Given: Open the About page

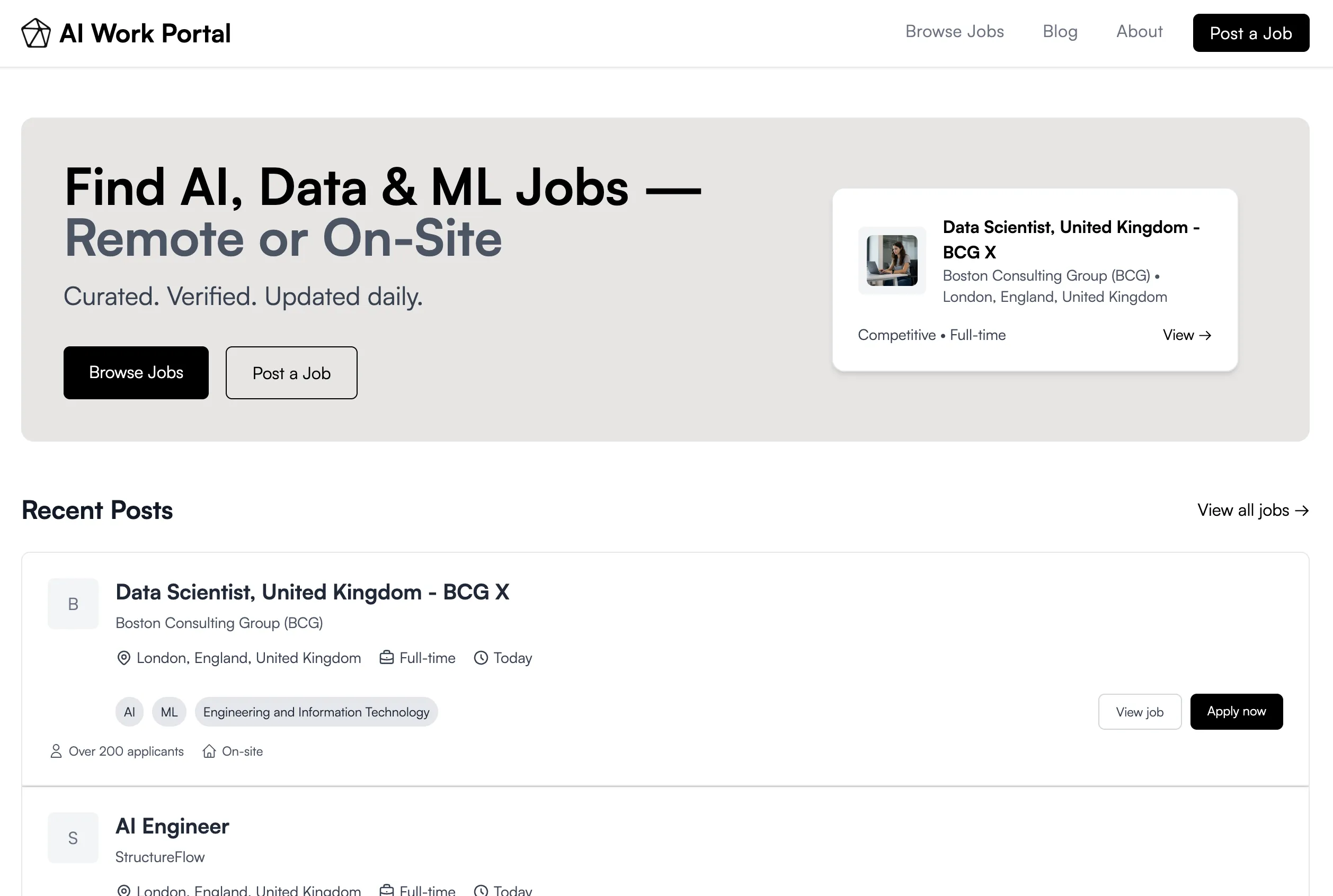Looking at the screenshot, I should pos(1139,31).
